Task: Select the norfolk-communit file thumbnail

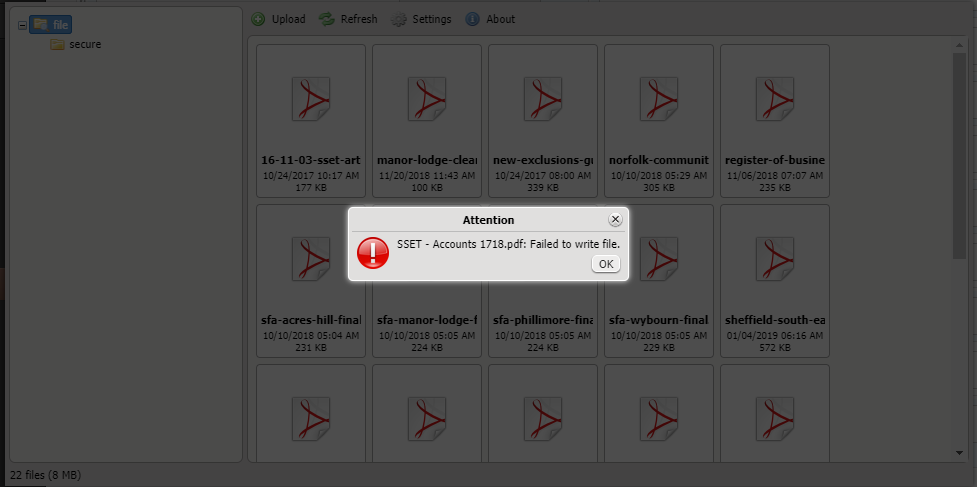Action: (659, 121)
